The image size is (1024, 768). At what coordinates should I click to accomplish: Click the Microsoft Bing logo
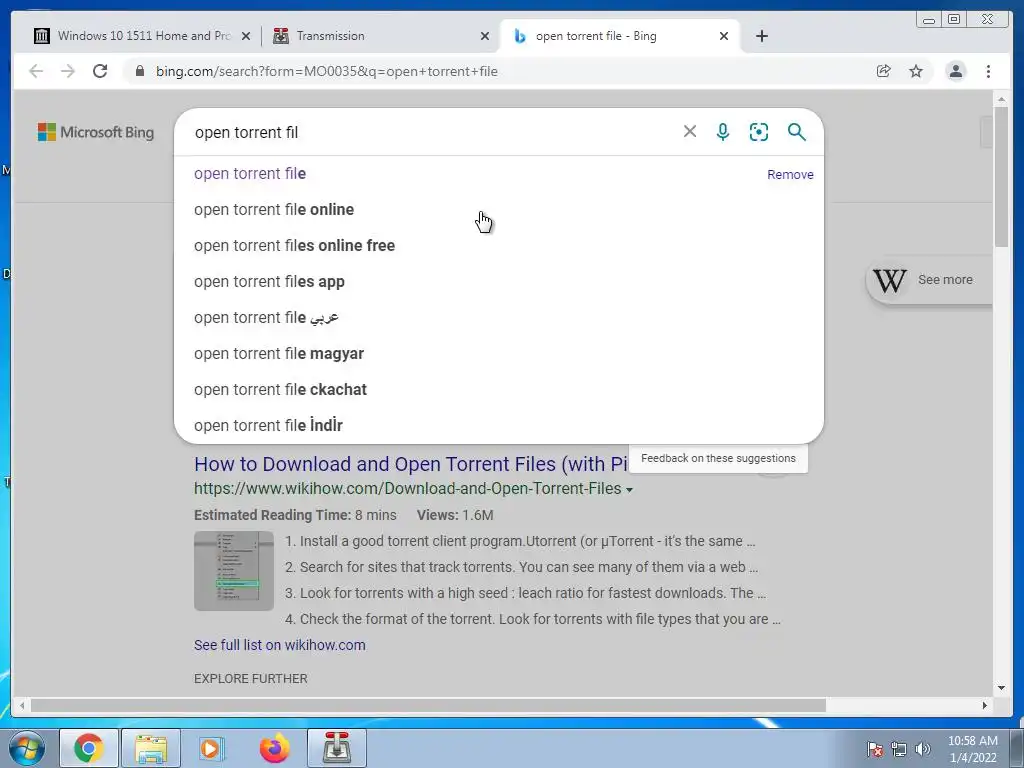tap(96, 132)
